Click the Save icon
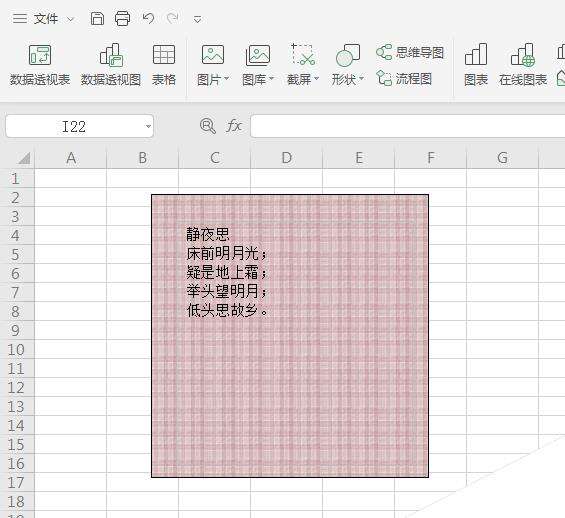Screen dimensions: 565x518 [x=97, y=18]
